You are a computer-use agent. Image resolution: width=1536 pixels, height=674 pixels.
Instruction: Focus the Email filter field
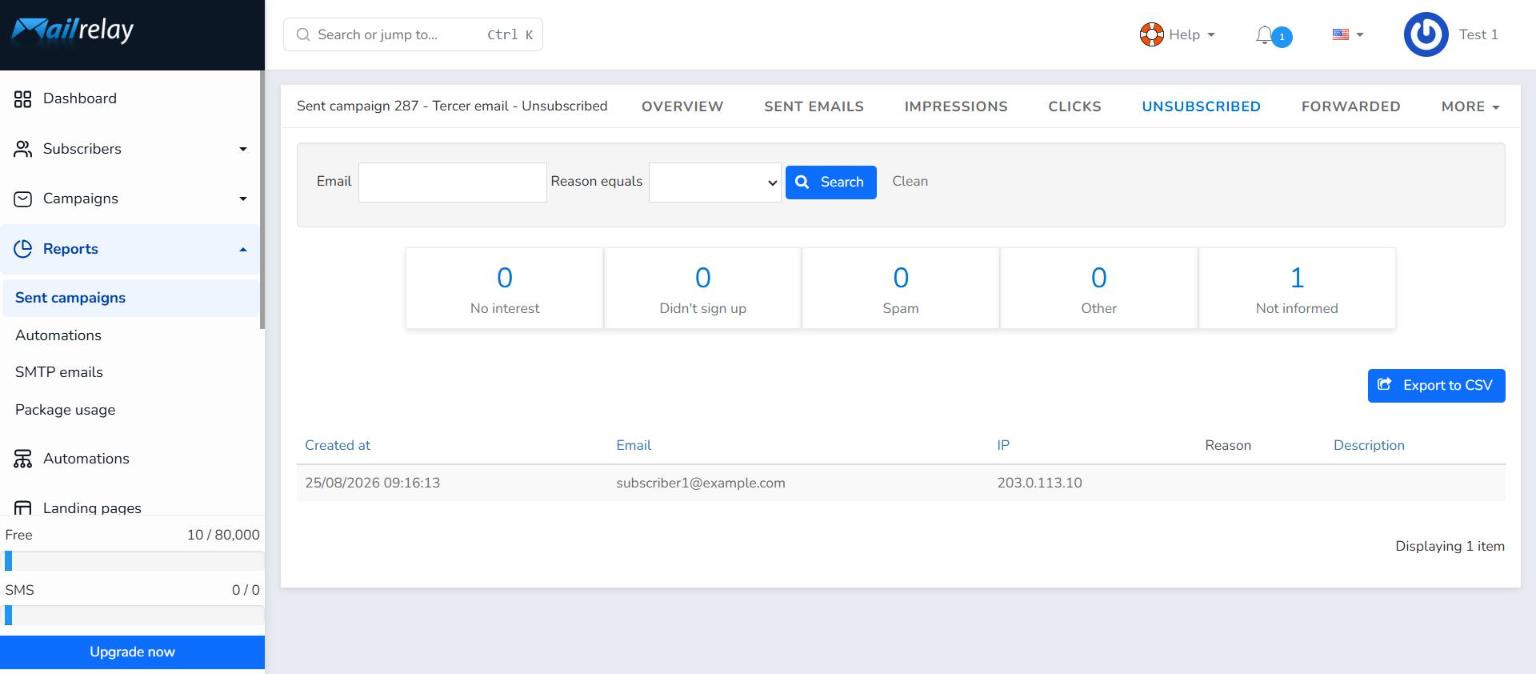[x=453, y=182]
